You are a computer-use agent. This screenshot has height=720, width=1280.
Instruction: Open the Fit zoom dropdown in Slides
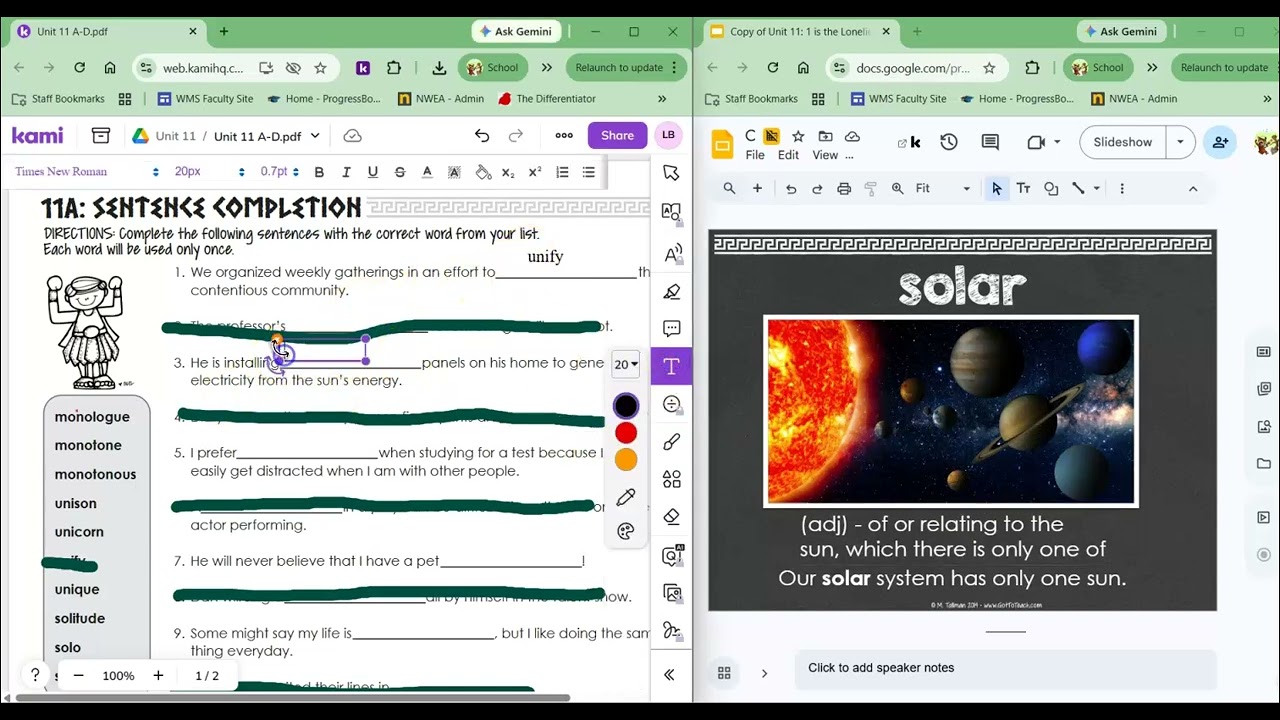942,188
